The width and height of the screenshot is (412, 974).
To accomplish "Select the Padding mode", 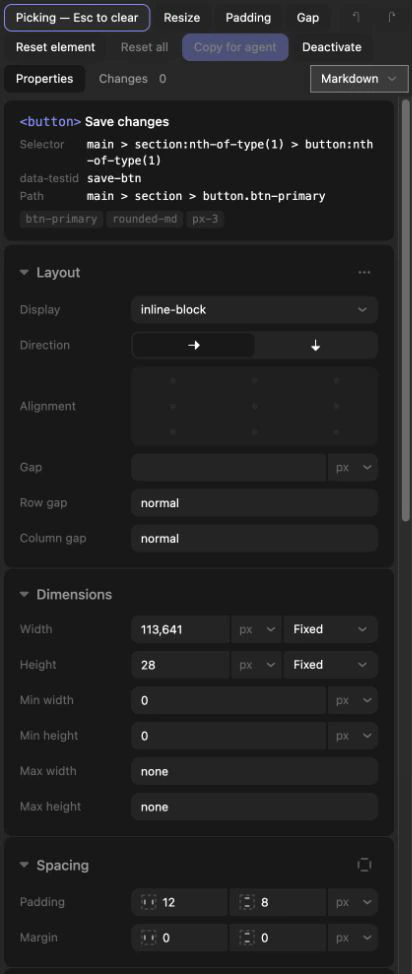I will pos(248,17).
